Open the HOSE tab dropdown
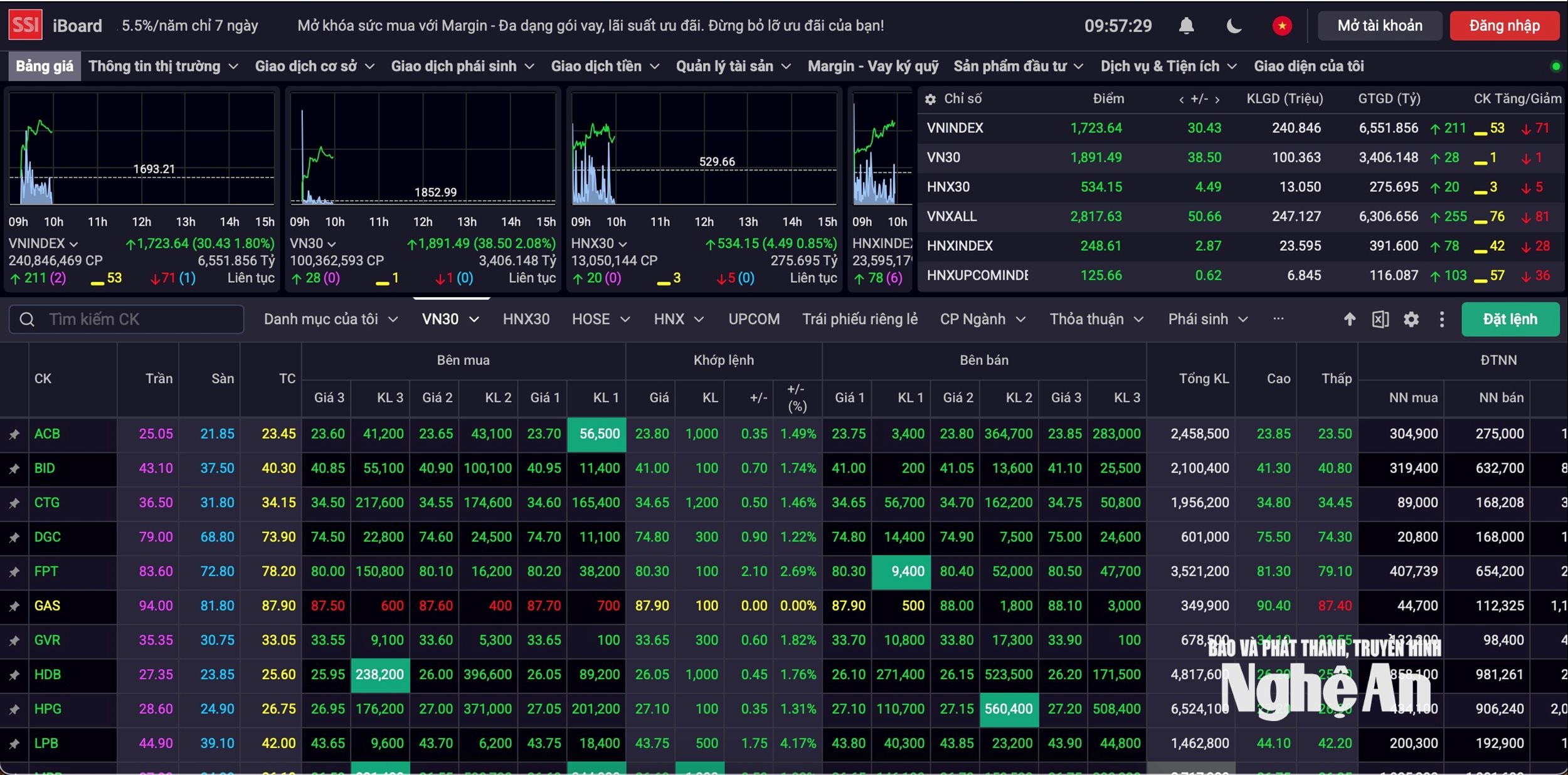This screenshot has width=1568, height=775. (x=600, y=319)
